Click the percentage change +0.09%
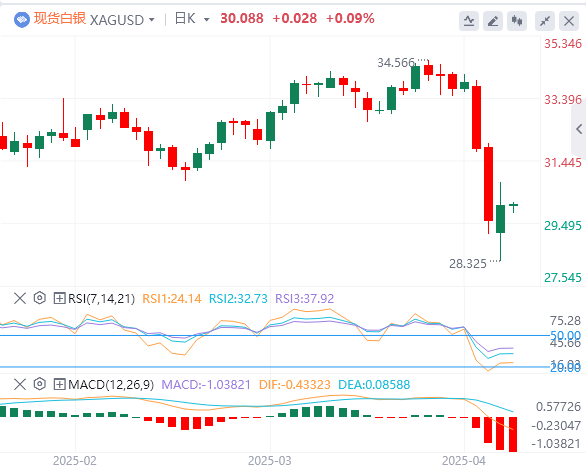Screen dimensions: 586x474 (x=350, y=18)
